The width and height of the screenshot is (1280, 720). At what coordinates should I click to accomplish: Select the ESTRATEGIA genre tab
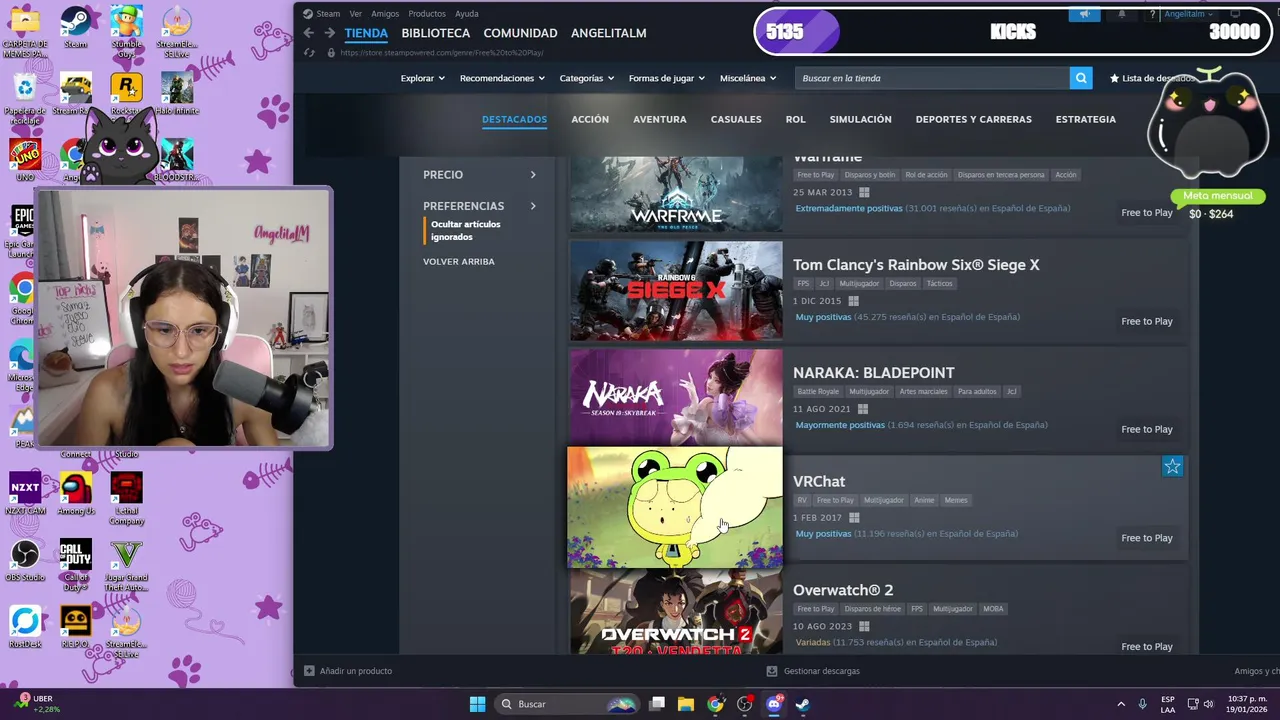1085,119
